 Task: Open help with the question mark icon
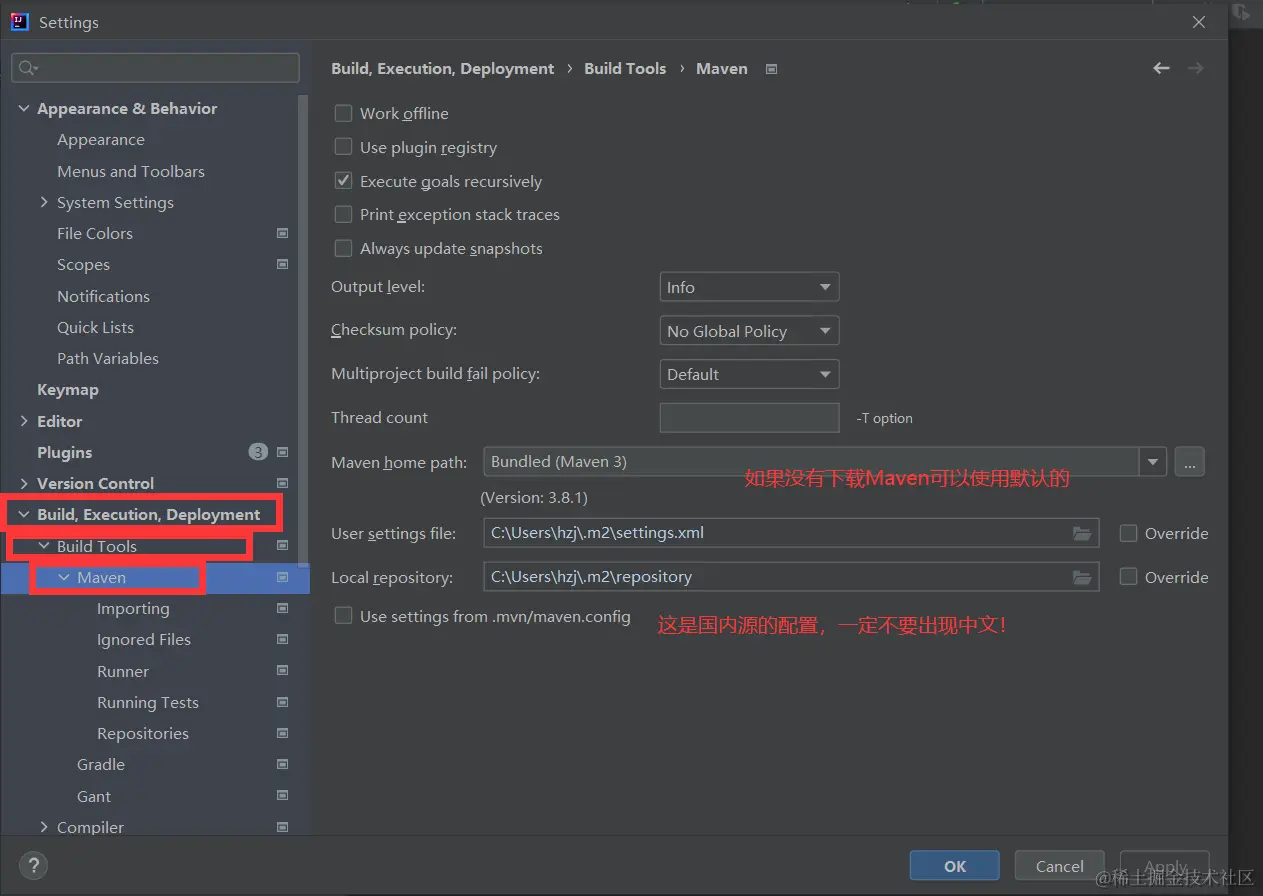click(x=34, y=865)
